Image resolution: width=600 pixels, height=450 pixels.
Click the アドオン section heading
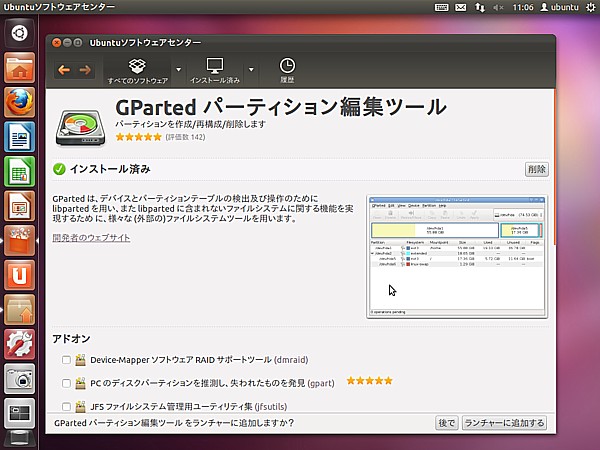(x=71, y=339)
